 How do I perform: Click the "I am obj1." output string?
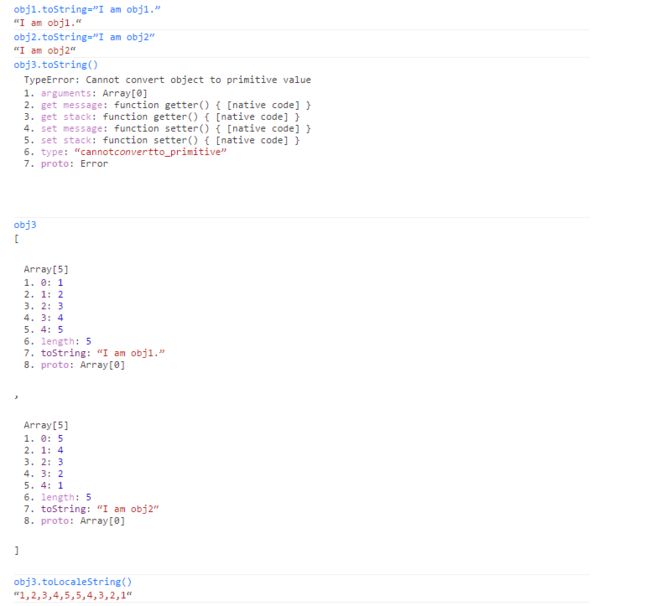[47, 23]
